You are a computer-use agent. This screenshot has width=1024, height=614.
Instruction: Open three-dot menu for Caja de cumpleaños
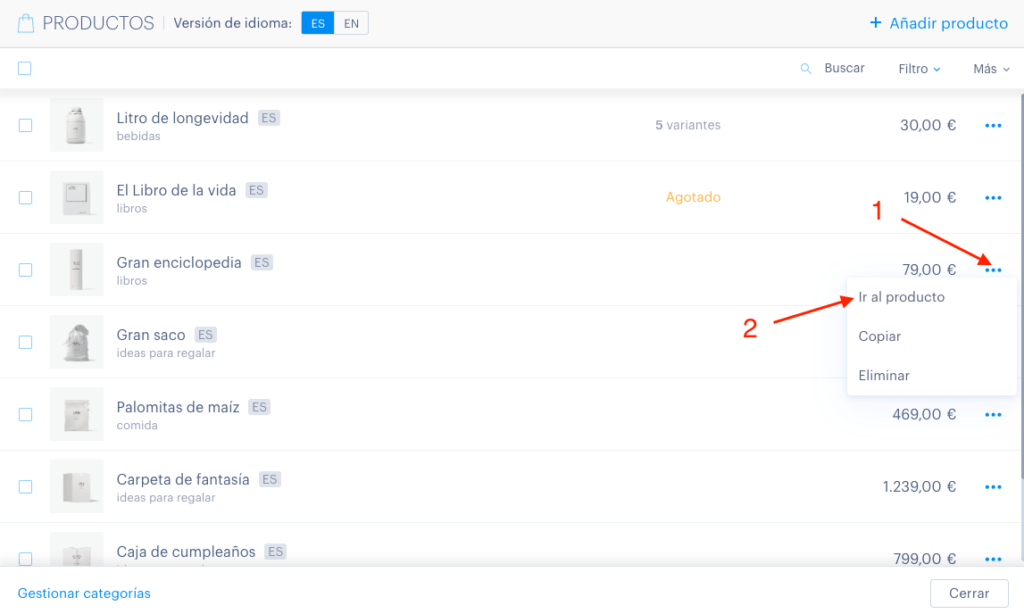coord(993,559)
